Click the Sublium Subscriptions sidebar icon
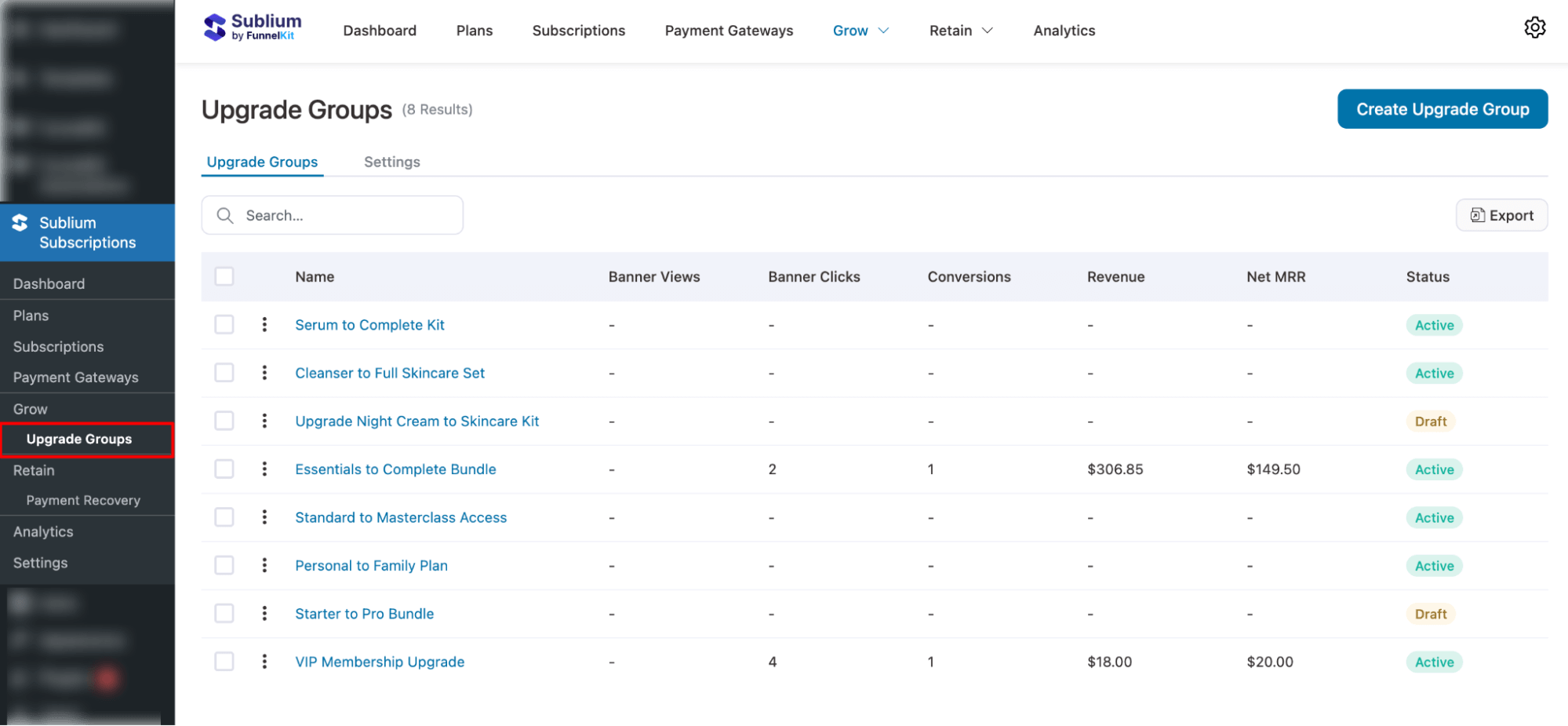Screen dimensions: 1568x726 tap(19, 222)
